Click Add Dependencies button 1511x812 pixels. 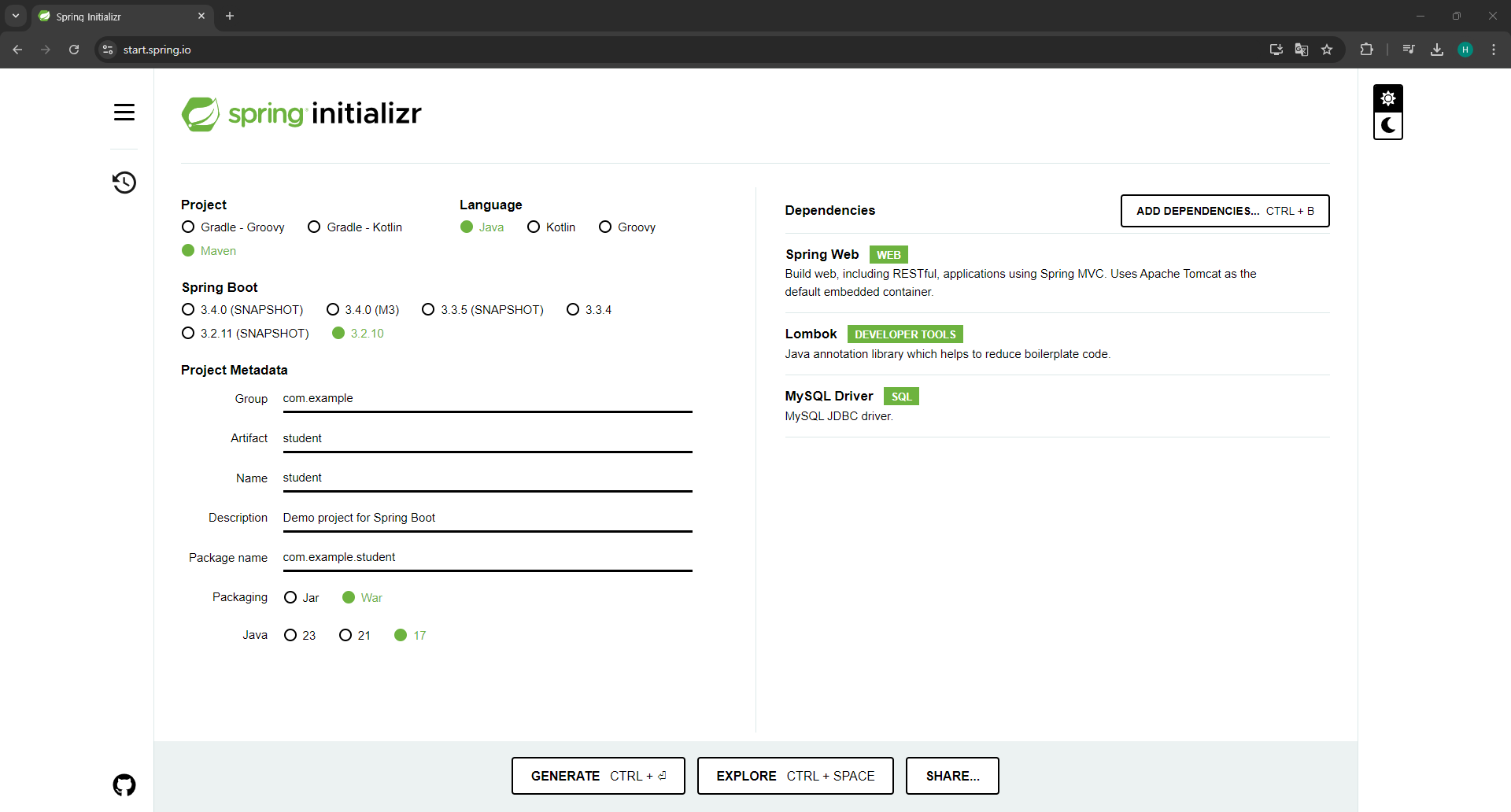(1225, 211)
